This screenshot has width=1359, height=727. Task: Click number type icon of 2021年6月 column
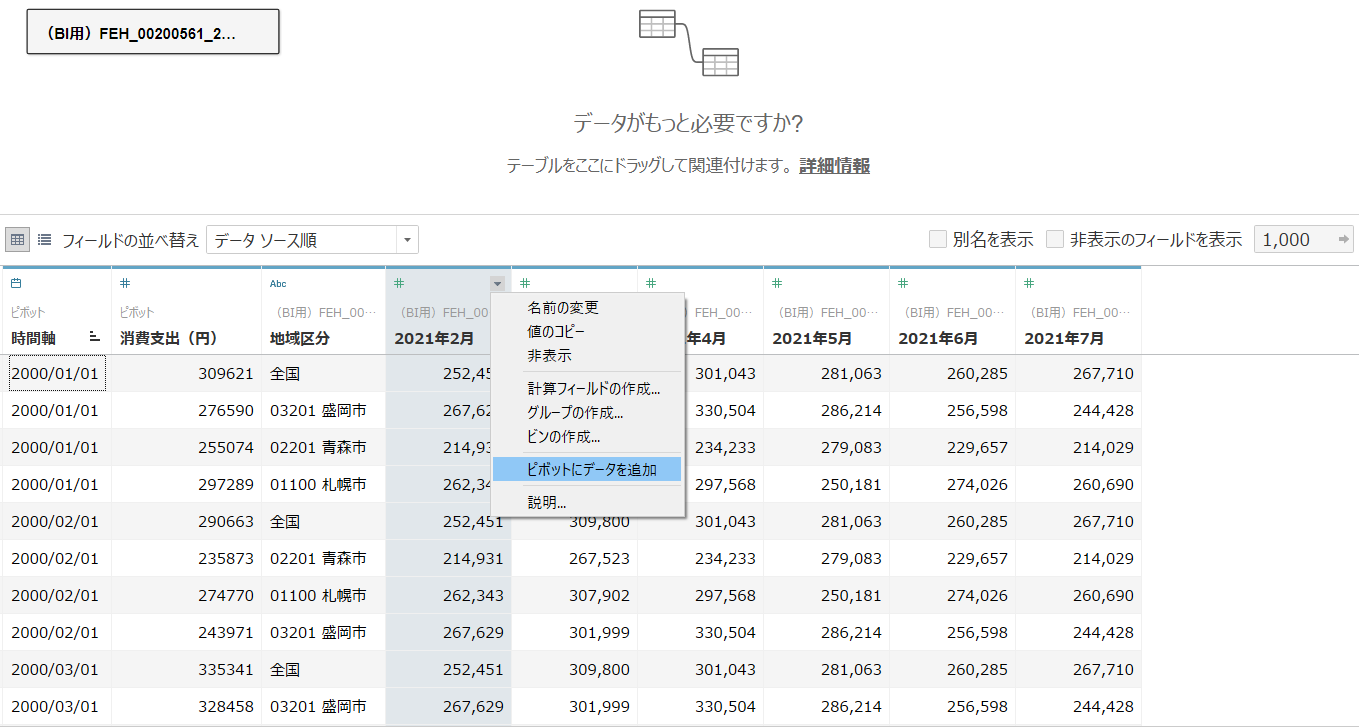tap(903, 284)
